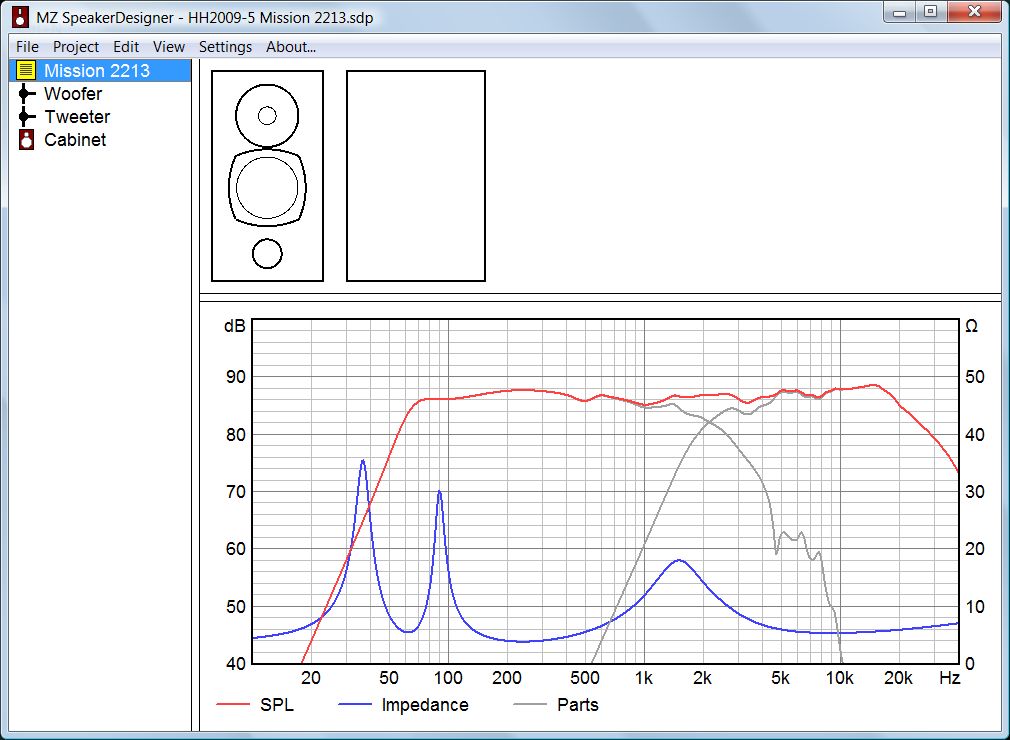The height and width of the screenshot is (740, 1010).
Task: Click the Impedance legend entry
Action: pos(403,705)
